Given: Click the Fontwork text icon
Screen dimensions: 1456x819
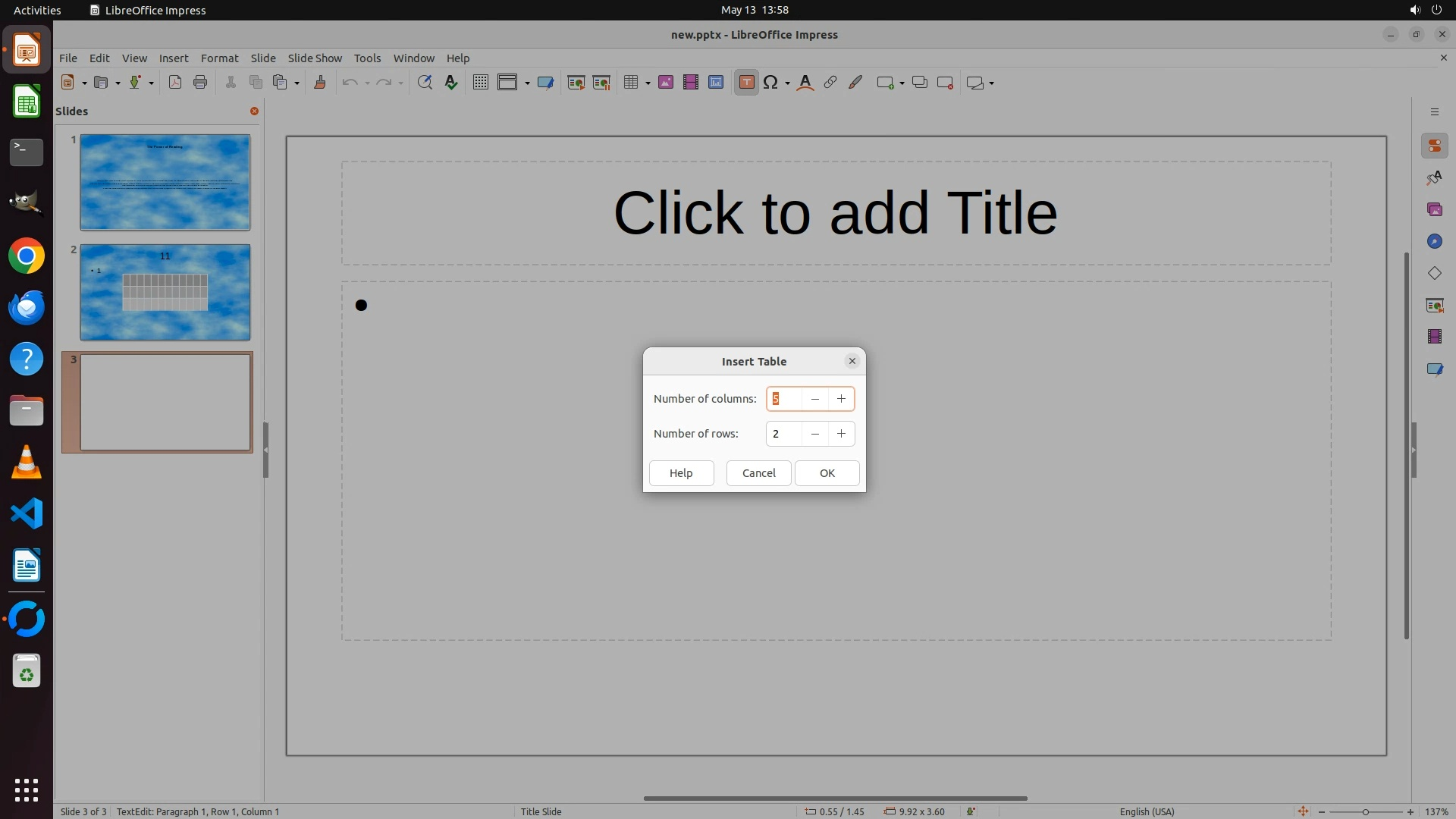Looking at the screenshot, I should click(805, 83).
